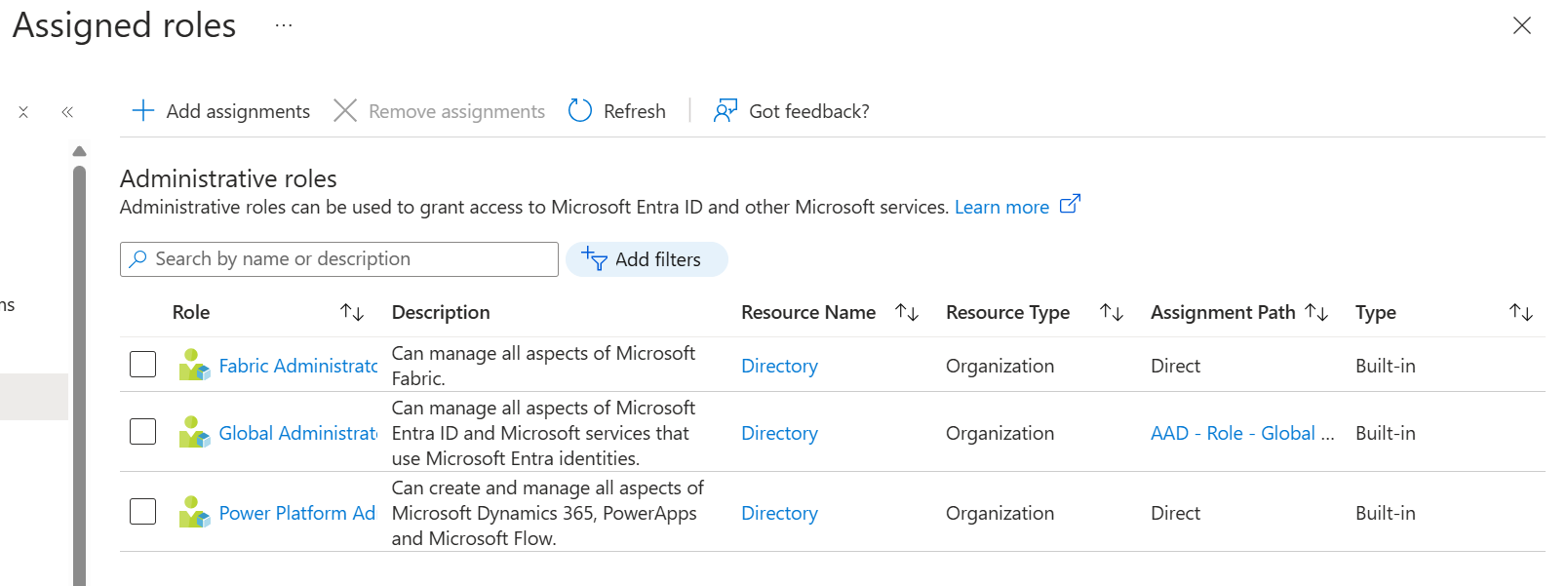Viewport: 1568px width, 586px height.
Task: Collapse the side menu with the double chevron
Action: (67, 112)
